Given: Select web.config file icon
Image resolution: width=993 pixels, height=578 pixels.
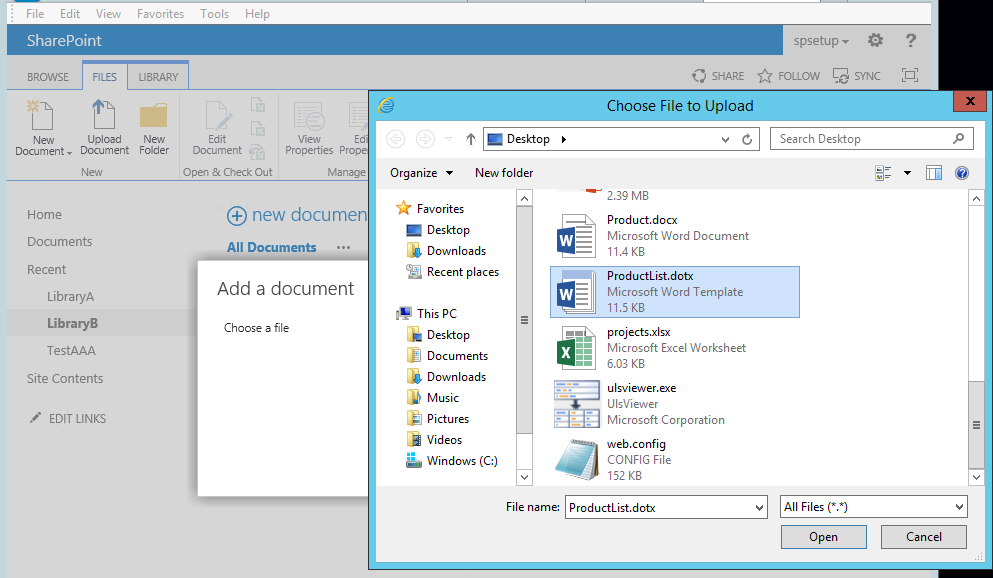Looking at the screenshot, I should [x=576, y=460].
